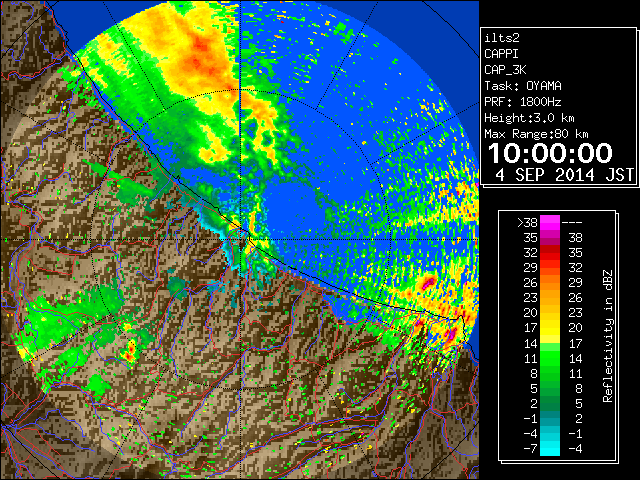640x480 pixels.
Task: Click the 'Reflectivity in dBZ' legend title
Action: coord(608,336)
